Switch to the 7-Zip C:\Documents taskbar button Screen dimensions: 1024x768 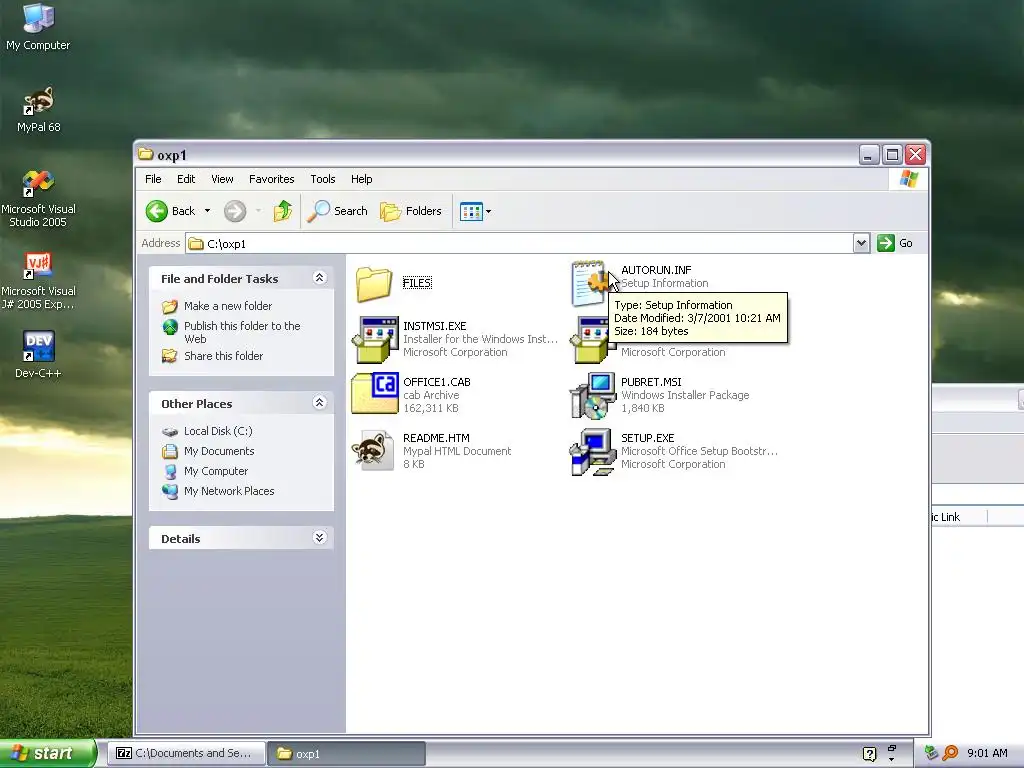(x=185, y=754)
